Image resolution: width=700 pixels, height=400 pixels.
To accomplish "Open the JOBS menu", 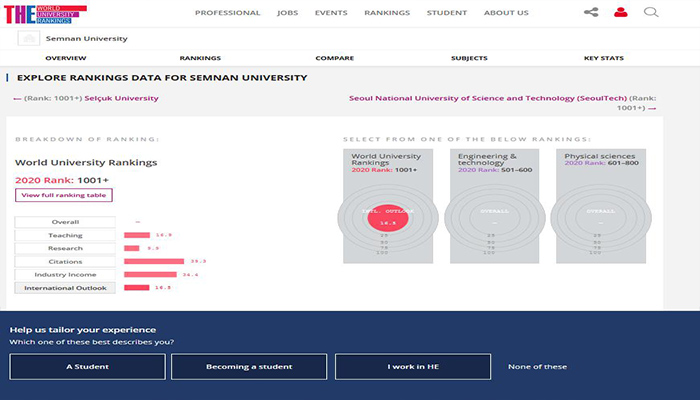I will tap(288, 13).
